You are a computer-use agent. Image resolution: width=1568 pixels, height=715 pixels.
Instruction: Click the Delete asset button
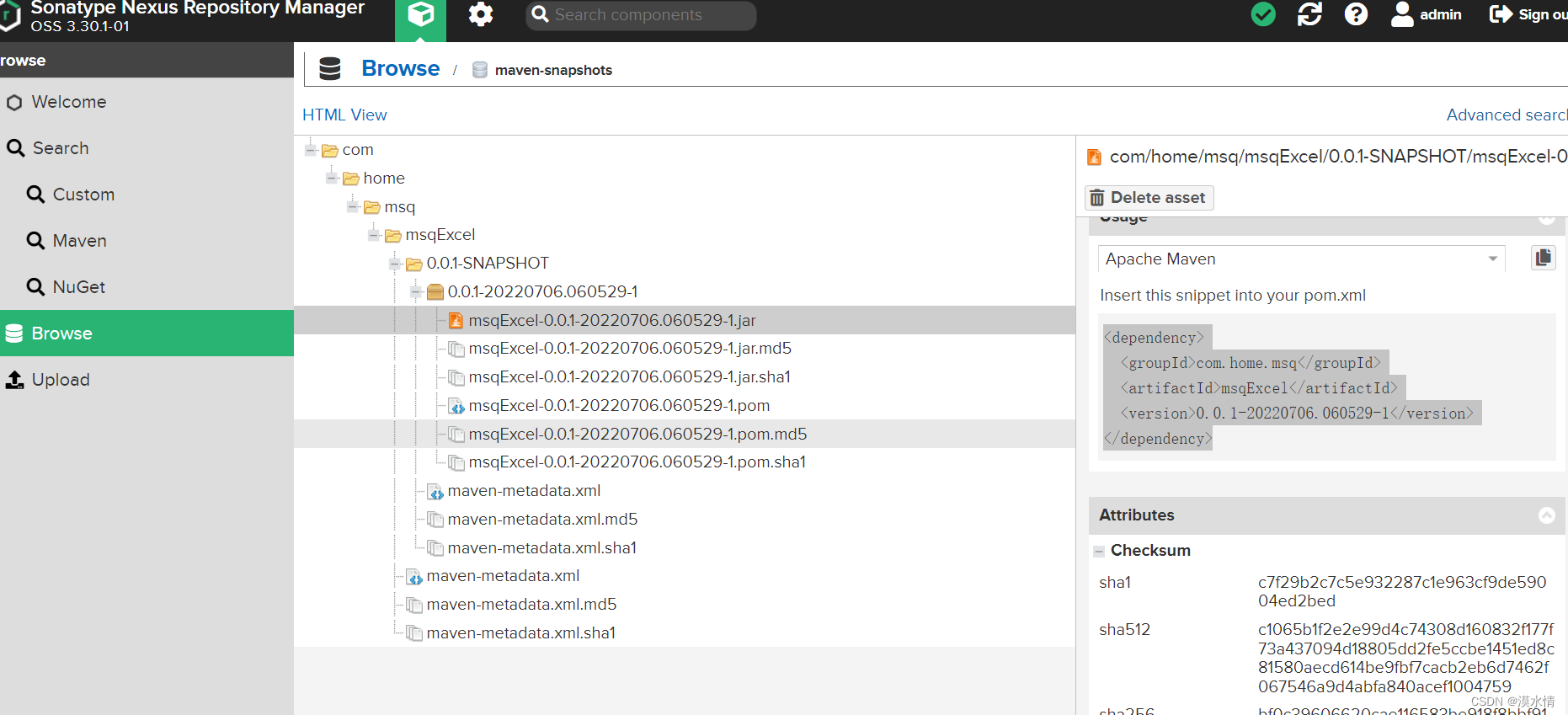click(x=1149, y=198)
